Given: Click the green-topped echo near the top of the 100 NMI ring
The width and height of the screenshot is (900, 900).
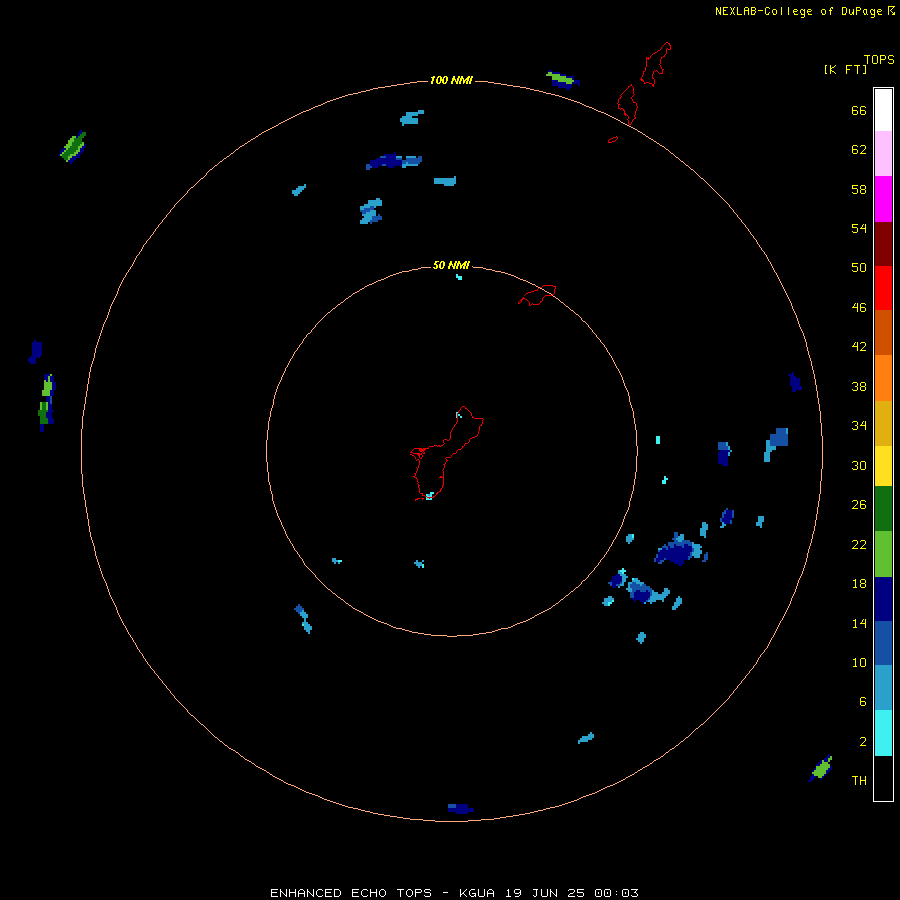Looking at the screenshot, I should 562,80.
